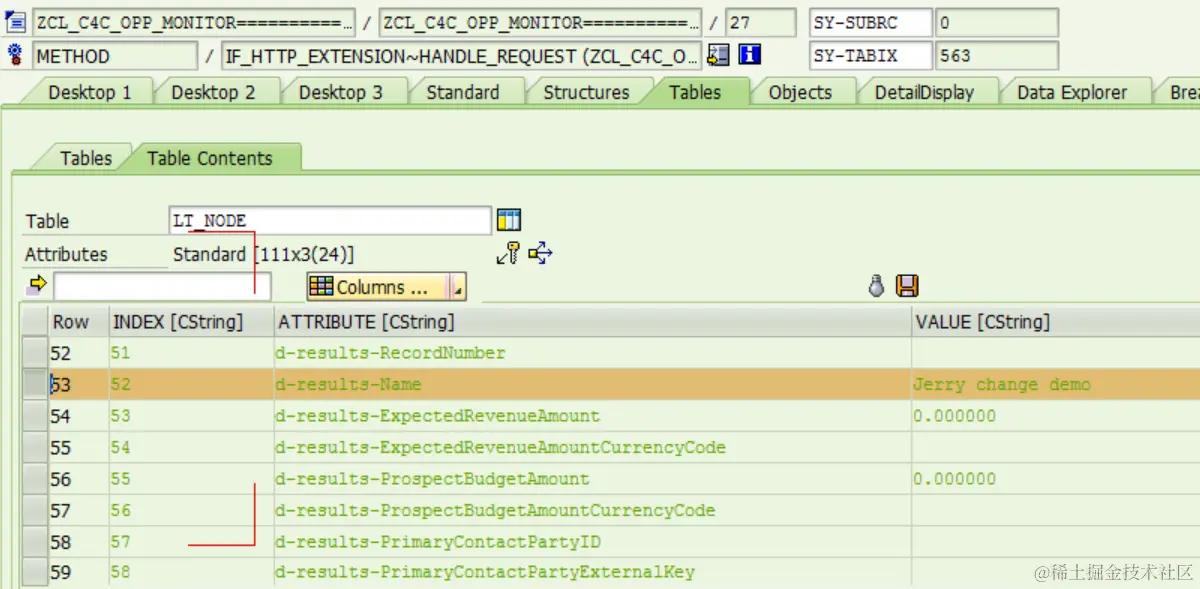Screen dimensions: 1200x589
Task: Click the INDEX [CString] column header
Action: pos(191,322)
